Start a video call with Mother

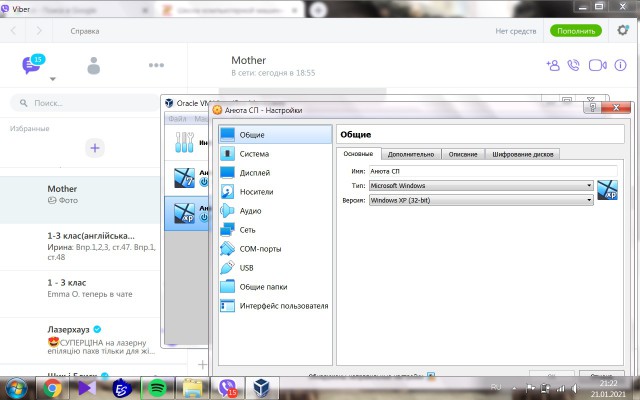pos(597,65)
